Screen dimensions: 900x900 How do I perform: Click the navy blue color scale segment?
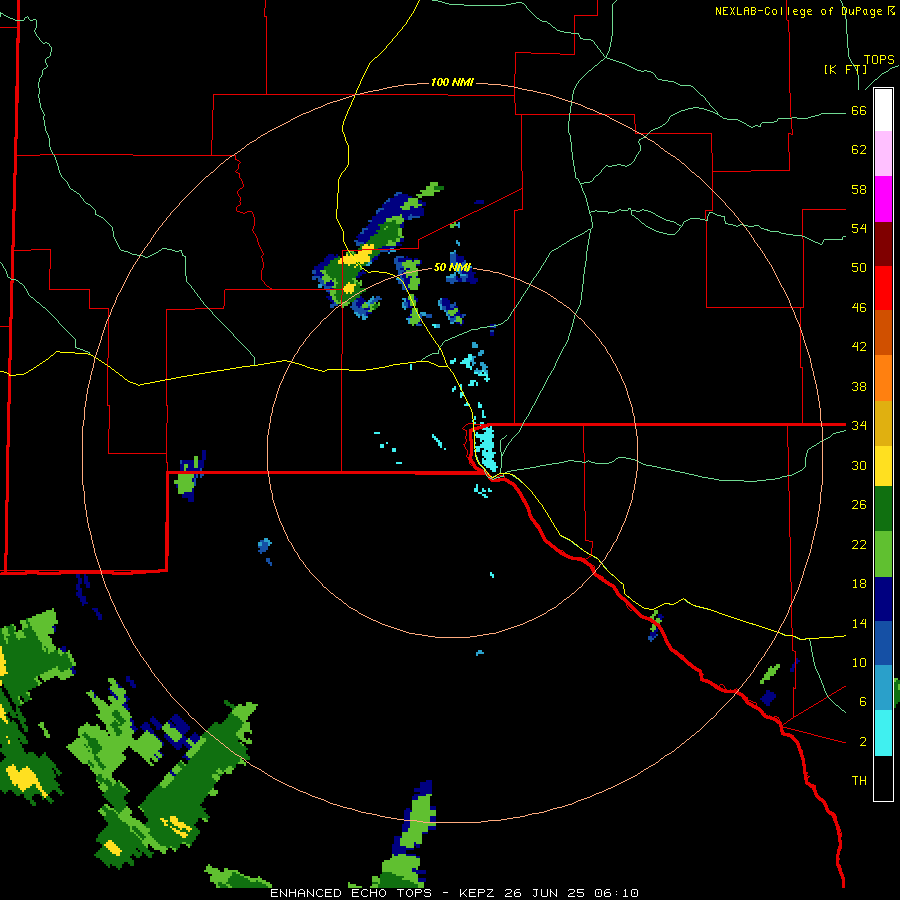(883, 599)
